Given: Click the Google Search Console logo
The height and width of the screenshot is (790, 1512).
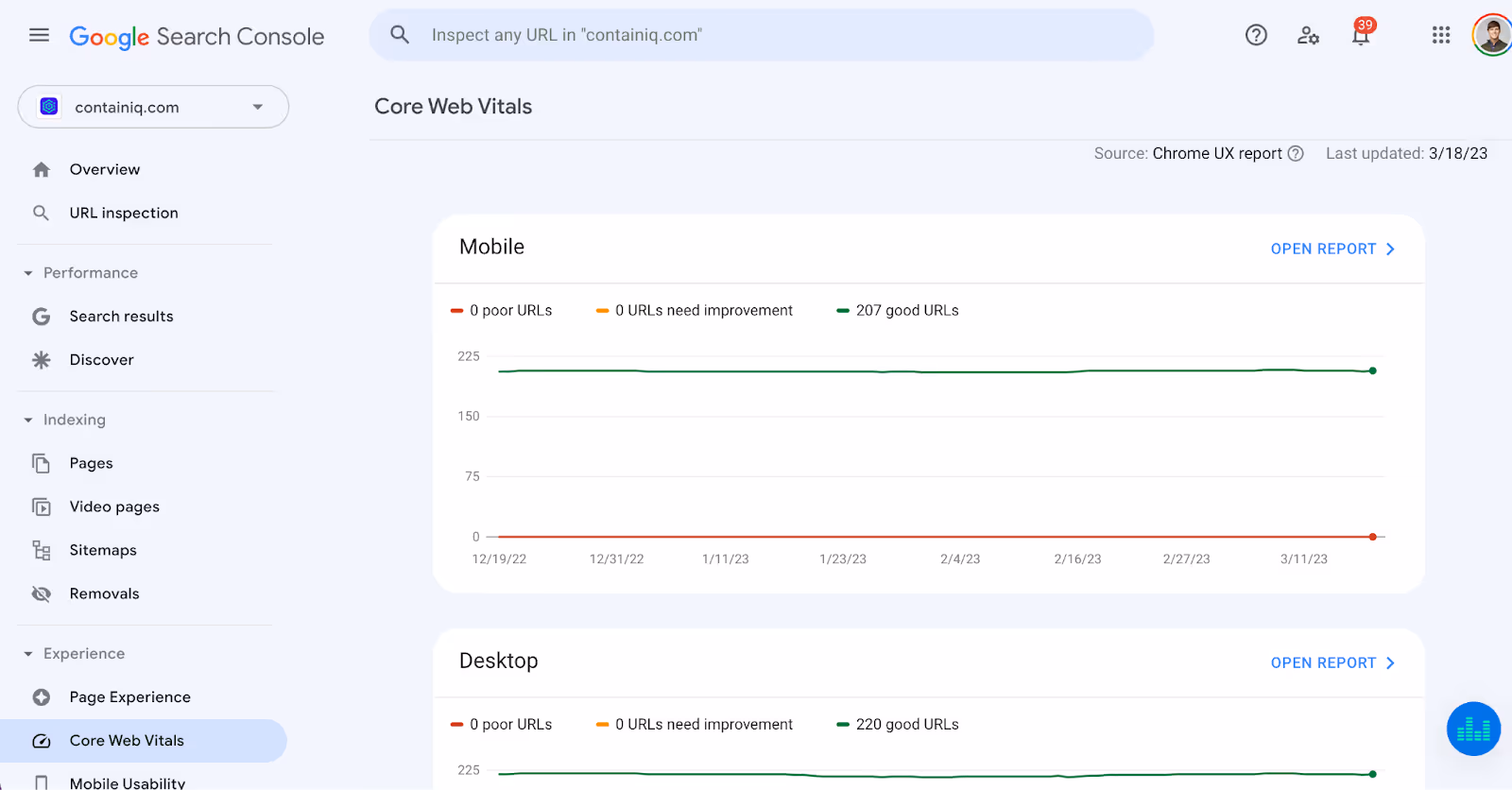Looking at the screenshot, I should [x=197, y=37].
